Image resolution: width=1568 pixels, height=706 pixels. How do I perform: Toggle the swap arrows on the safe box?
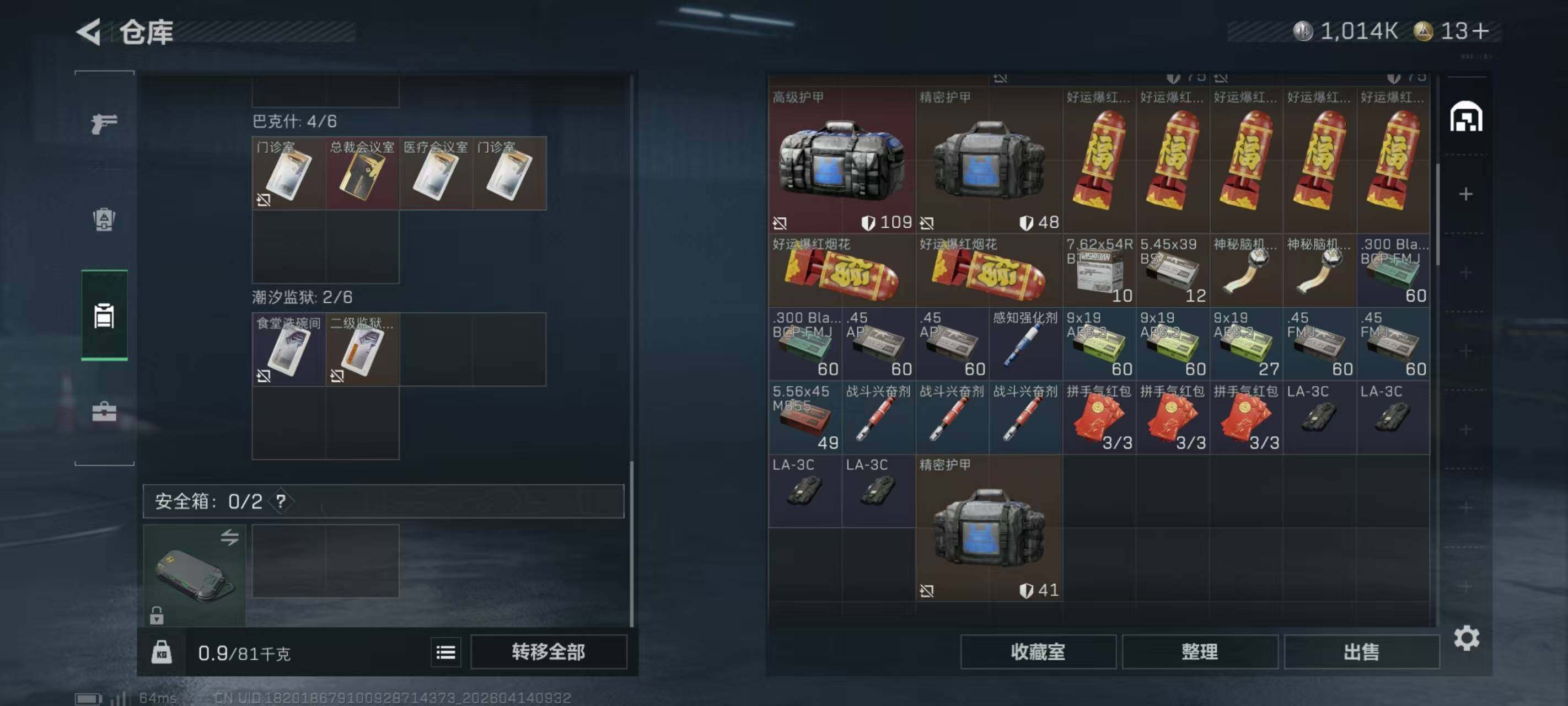[229, 537]
